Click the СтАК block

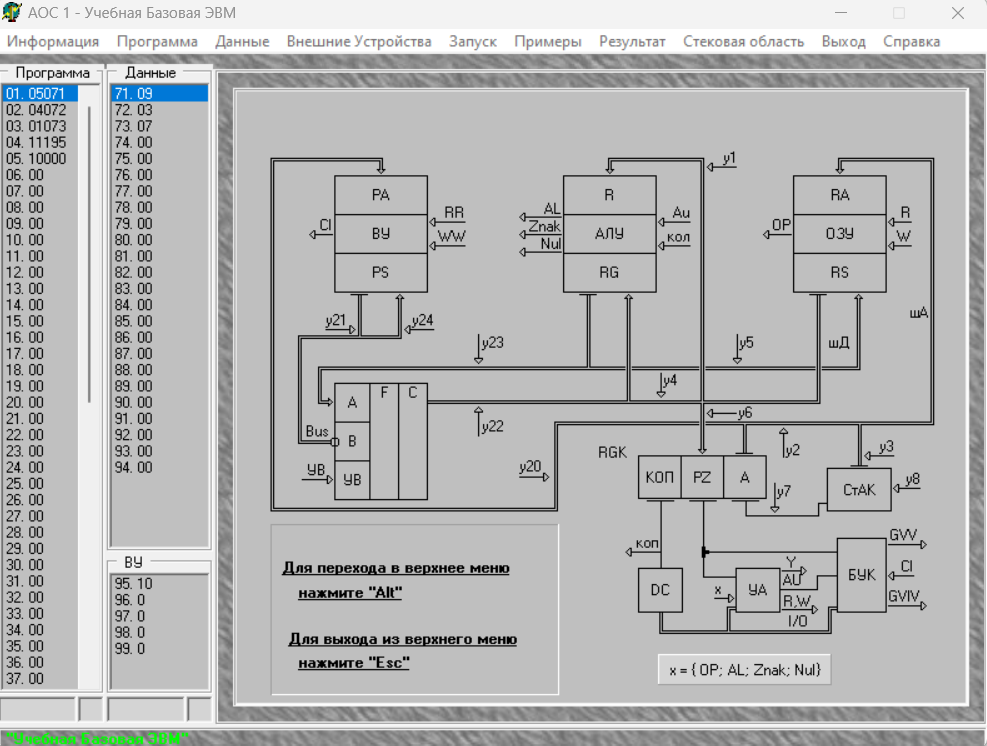(859, 489)
